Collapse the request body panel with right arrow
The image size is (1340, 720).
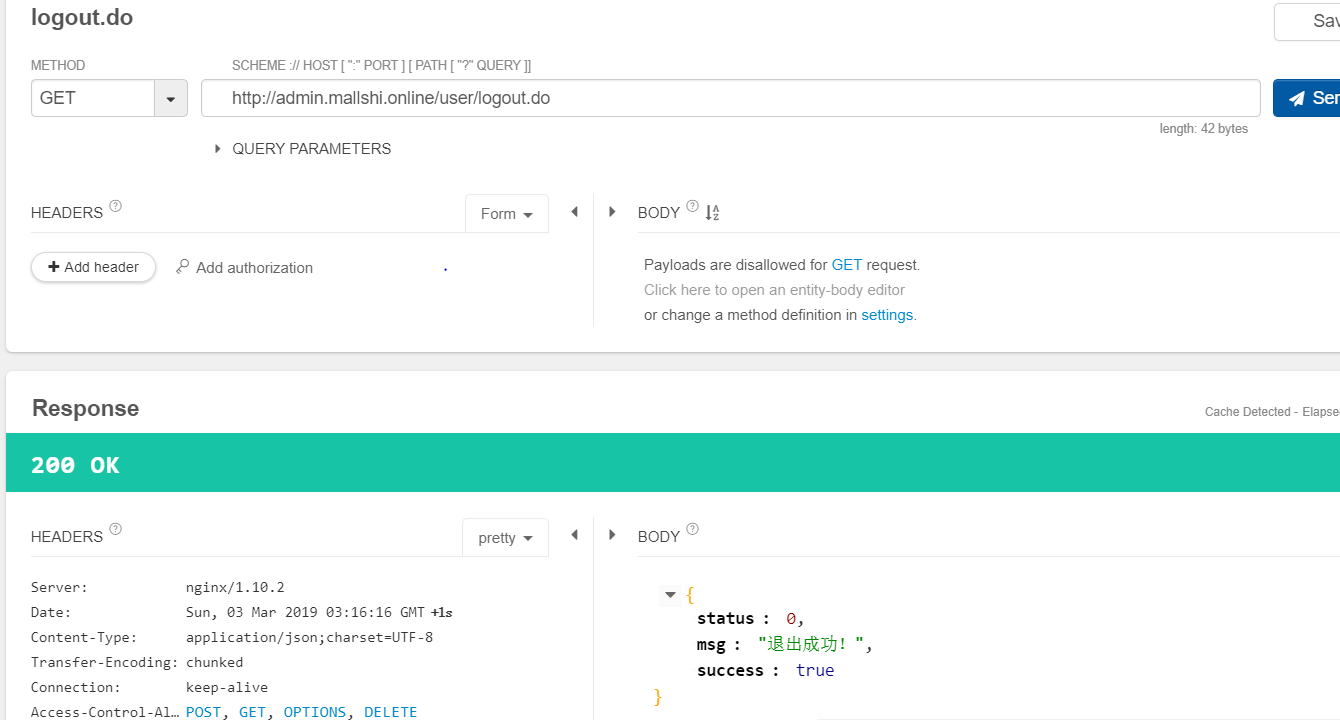pos(612,212)
